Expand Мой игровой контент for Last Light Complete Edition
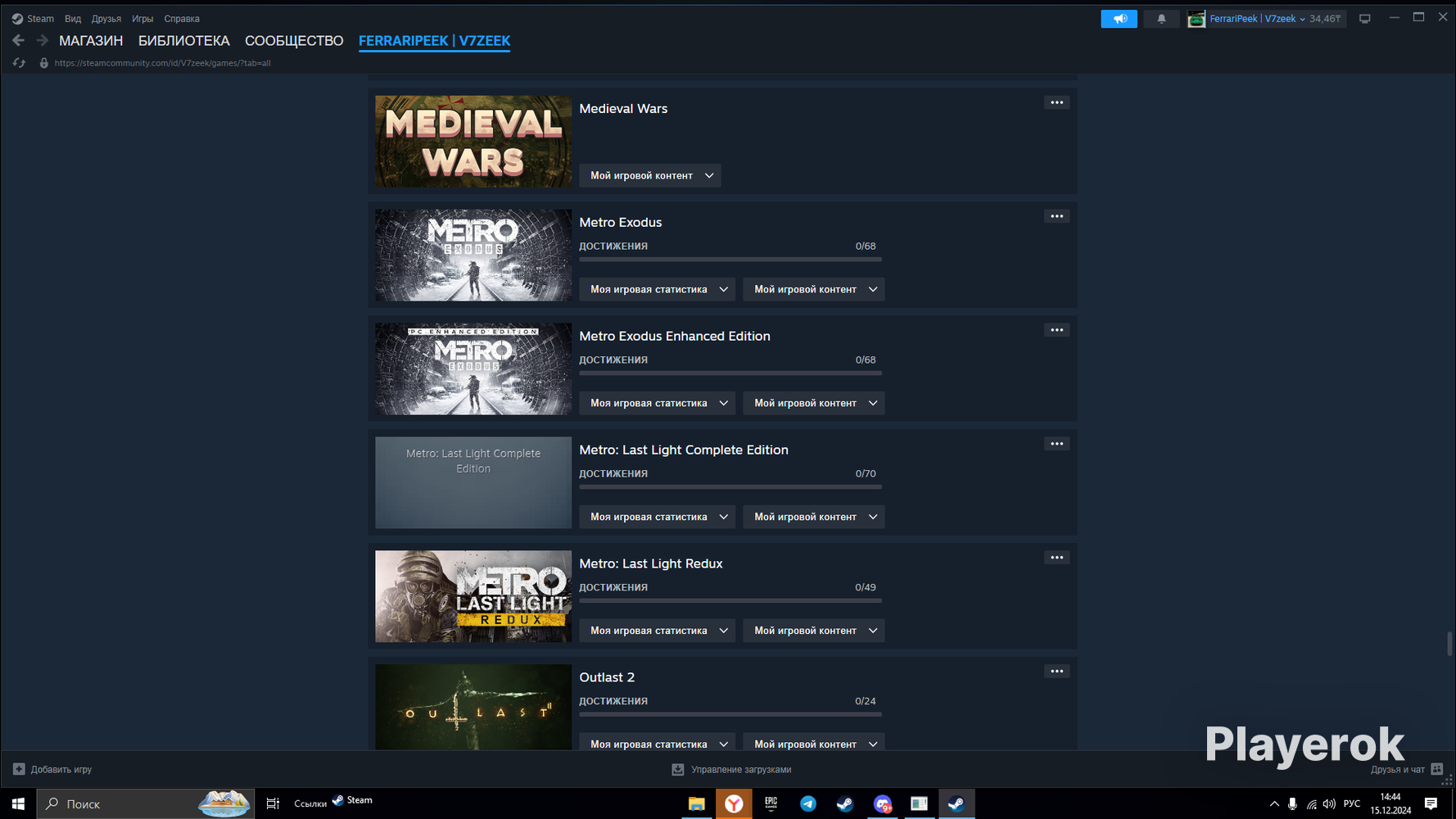The width and height of the screenshot is (1456, 819). tap(814, 517)
